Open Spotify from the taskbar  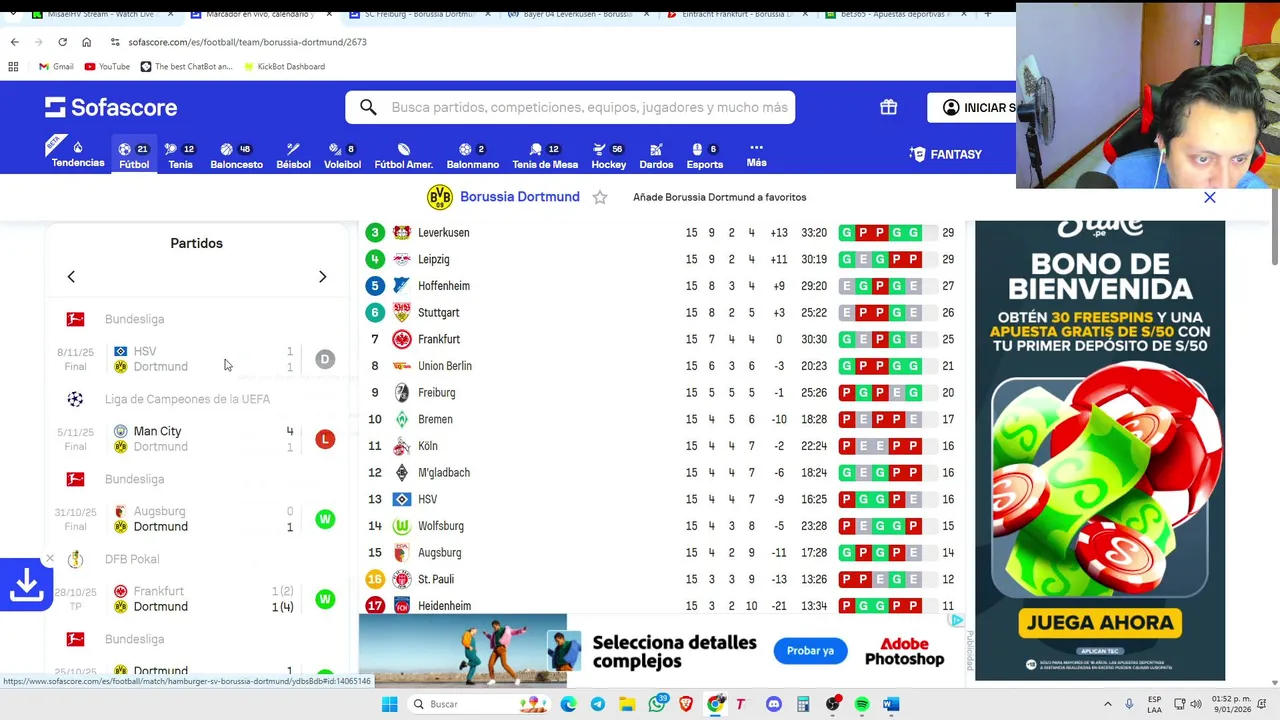pyautogui.click(x=861, y=704)
